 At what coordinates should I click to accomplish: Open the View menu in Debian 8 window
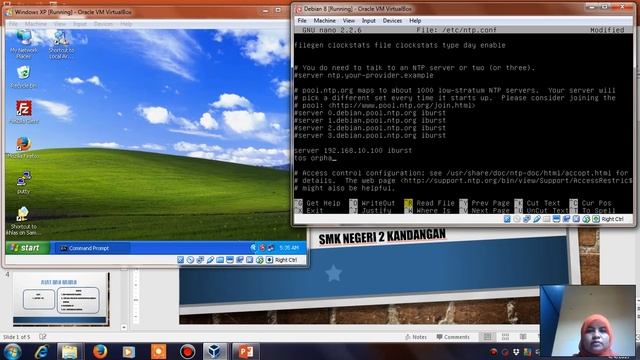(x=348, y=20)
